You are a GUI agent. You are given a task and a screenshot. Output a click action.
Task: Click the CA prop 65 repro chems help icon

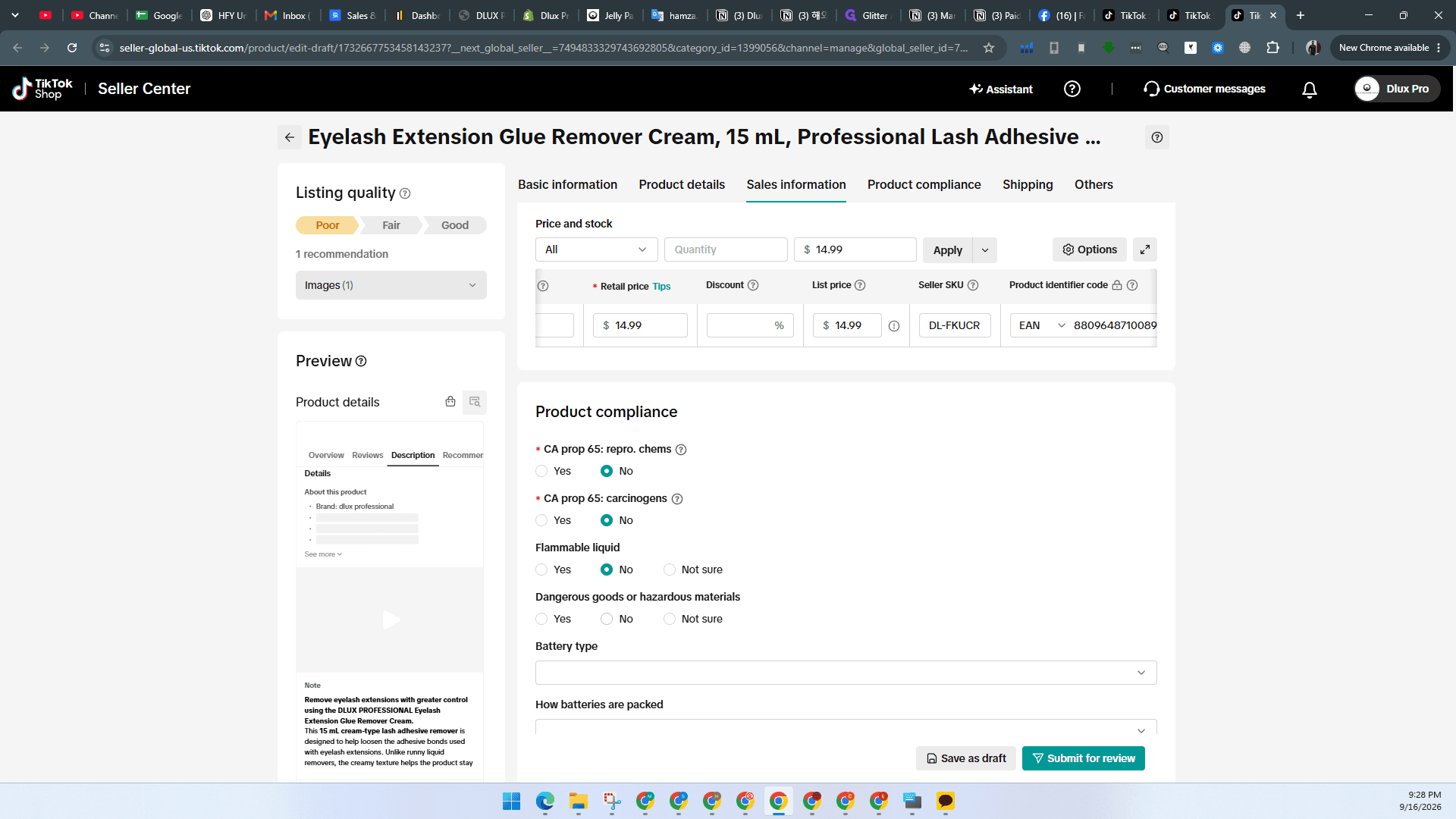click(681, 450)
